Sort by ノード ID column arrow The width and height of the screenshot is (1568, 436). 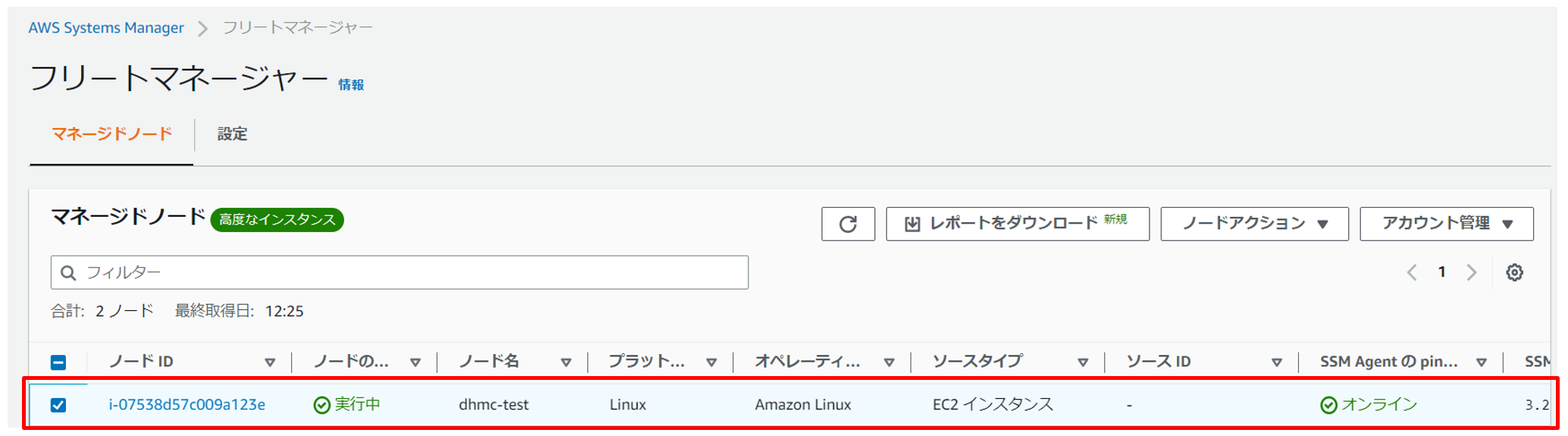(x=270, y=362)
